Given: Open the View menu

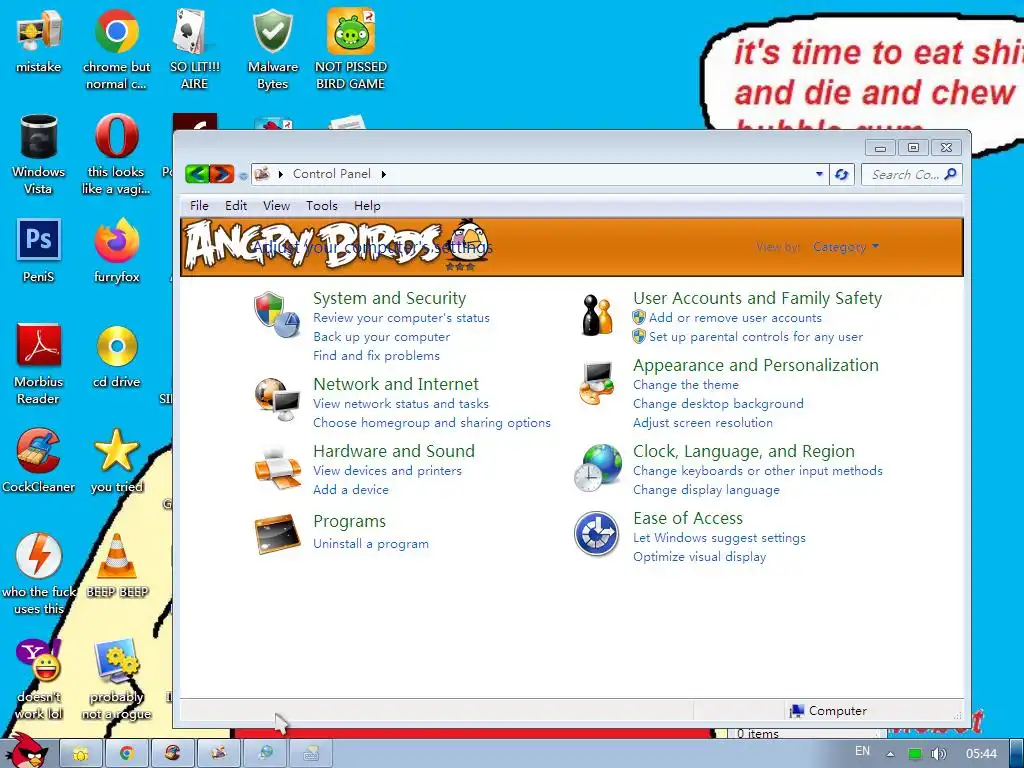Looking at the screenshot, I should (276, 206).
